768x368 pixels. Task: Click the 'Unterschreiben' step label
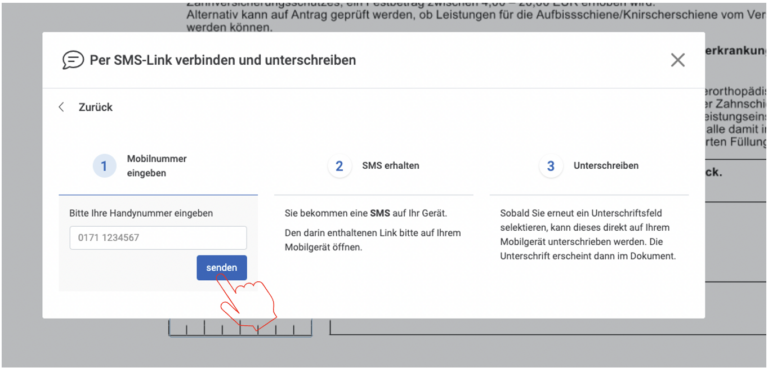[606, 166]
